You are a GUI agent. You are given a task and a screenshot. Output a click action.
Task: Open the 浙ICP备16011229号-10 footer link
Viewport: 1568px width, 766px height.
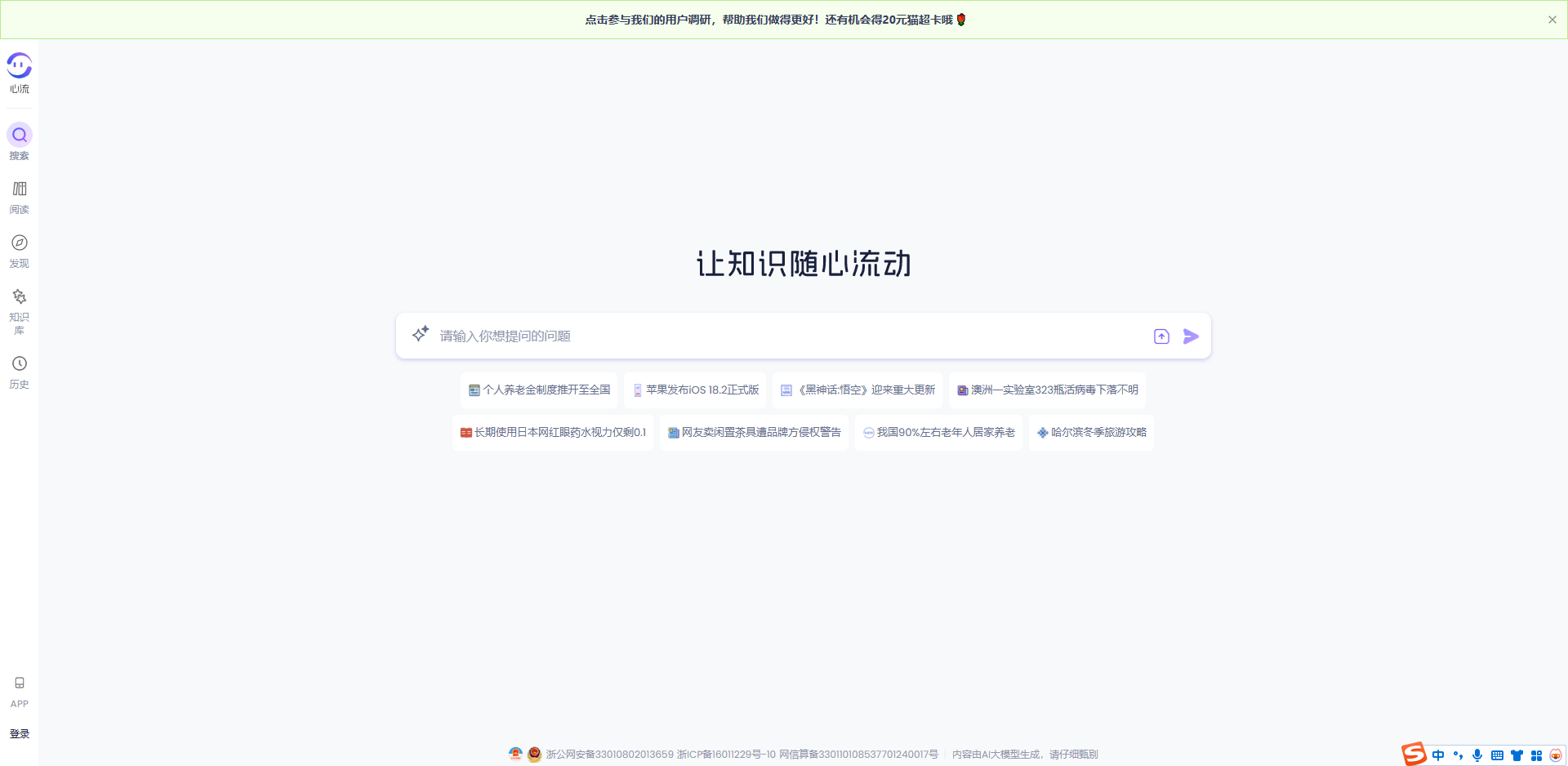[x=725, y=755]
